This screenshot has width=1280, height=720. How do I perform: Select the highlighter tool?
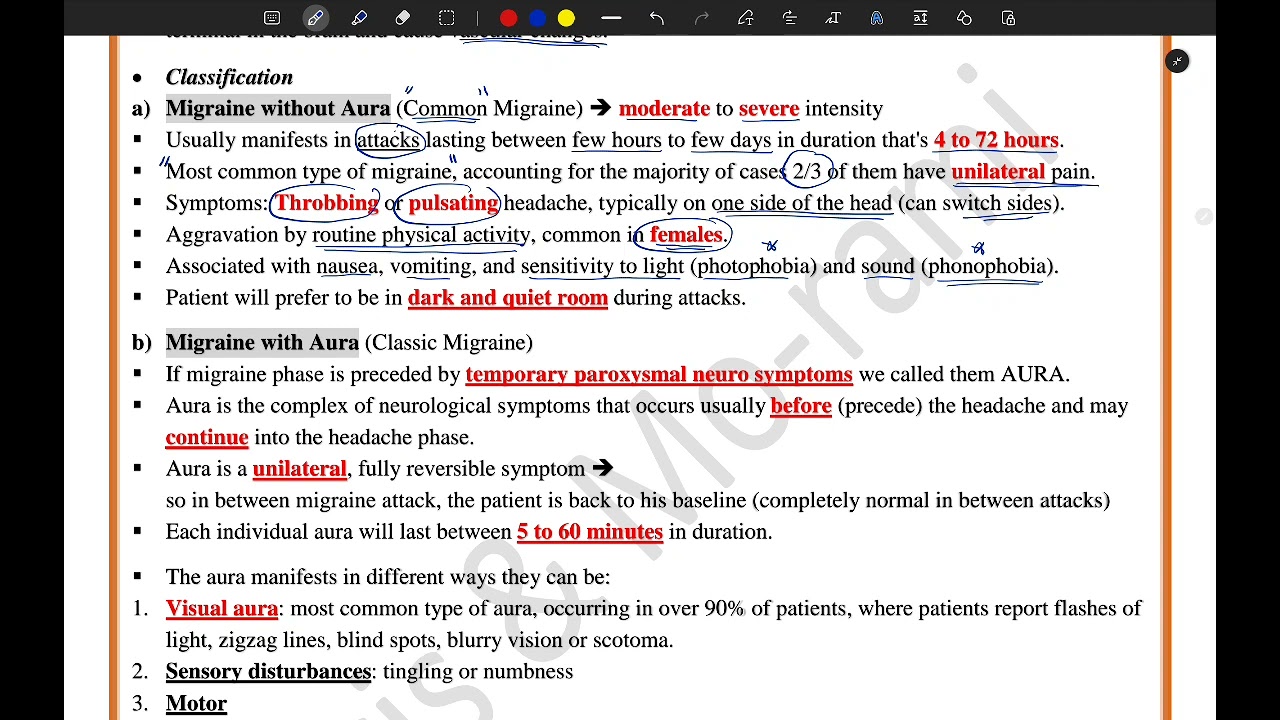(359, 18)
